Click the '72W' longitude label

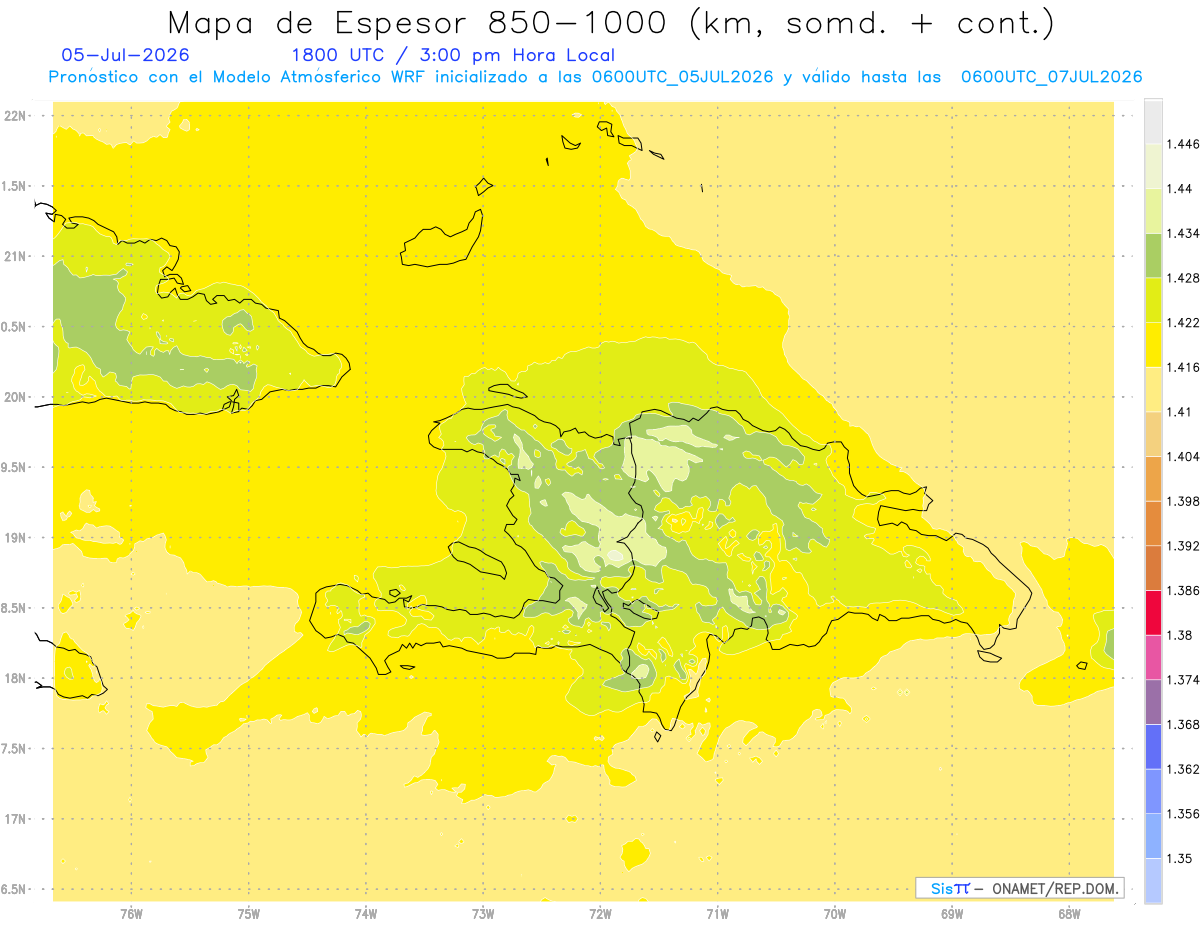[600, 914]
